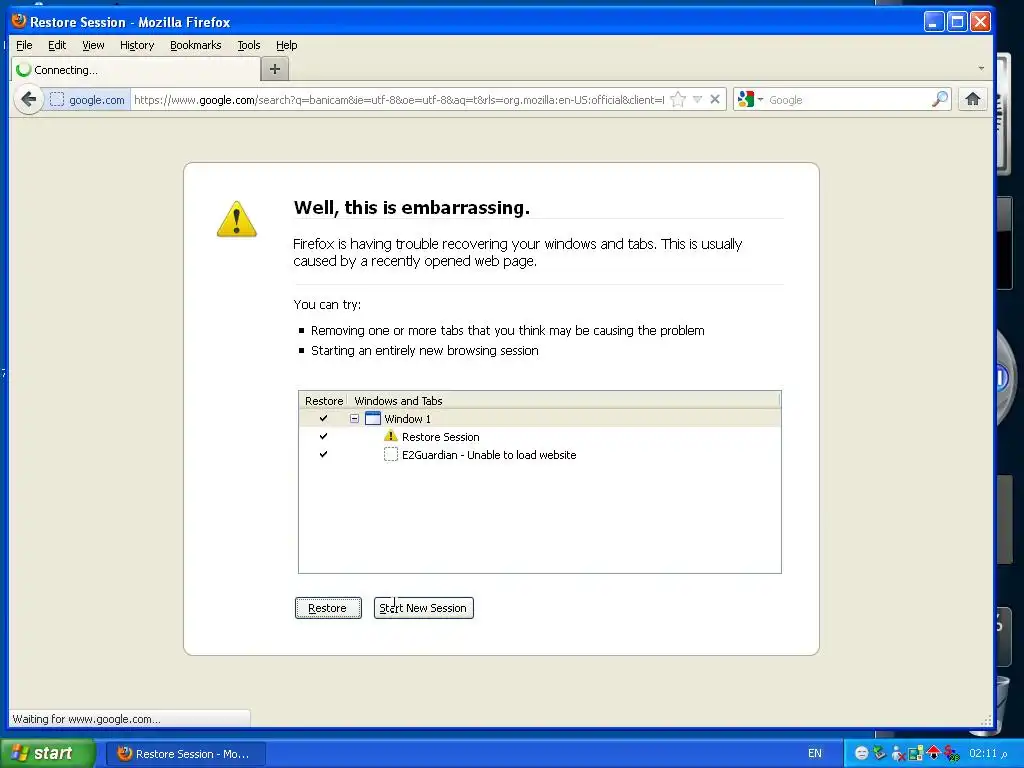Open the File menu

click(24, 45)
